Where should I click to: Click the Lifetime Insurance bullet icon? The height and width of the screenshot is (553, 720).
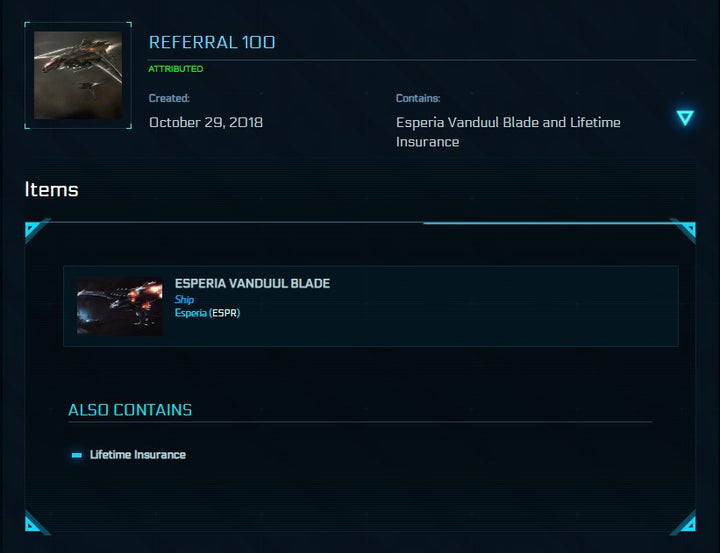pyautogui.click(x=77, y=455)
